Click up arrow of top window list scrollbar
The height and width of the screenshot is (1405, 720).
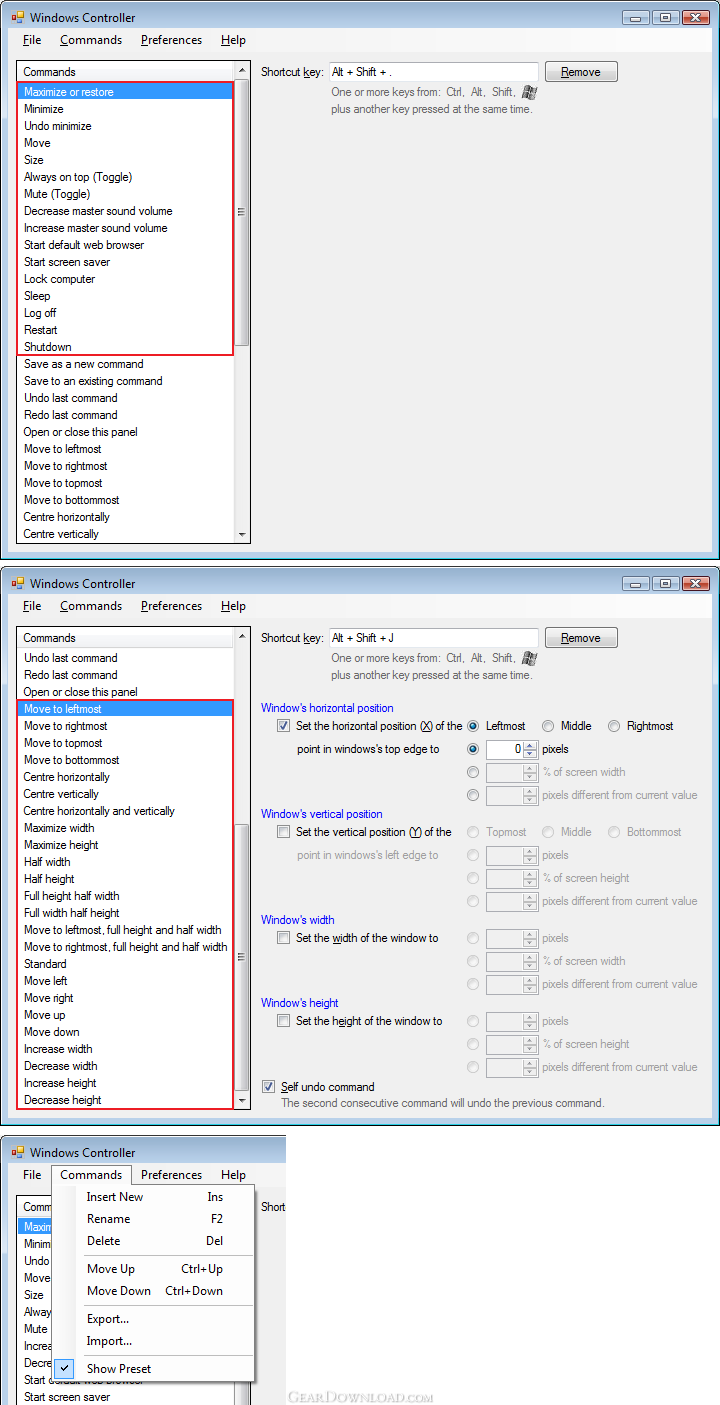coord(242,69)
